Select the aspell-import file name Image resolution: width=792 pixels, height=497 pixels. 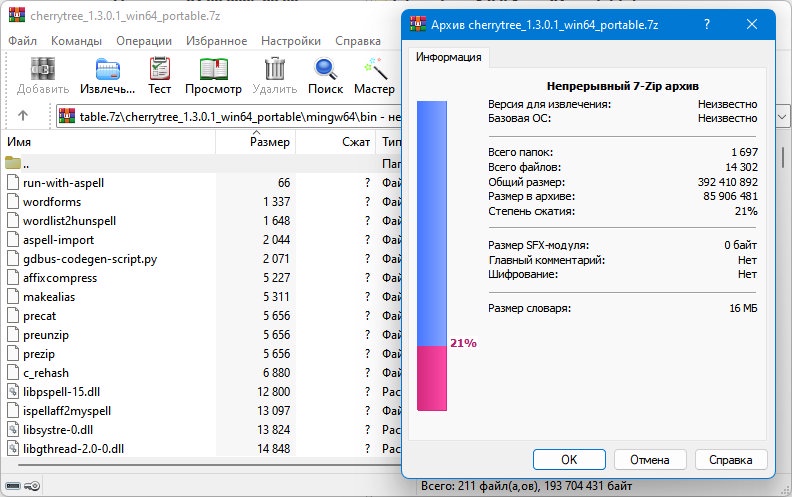point(59,240)
